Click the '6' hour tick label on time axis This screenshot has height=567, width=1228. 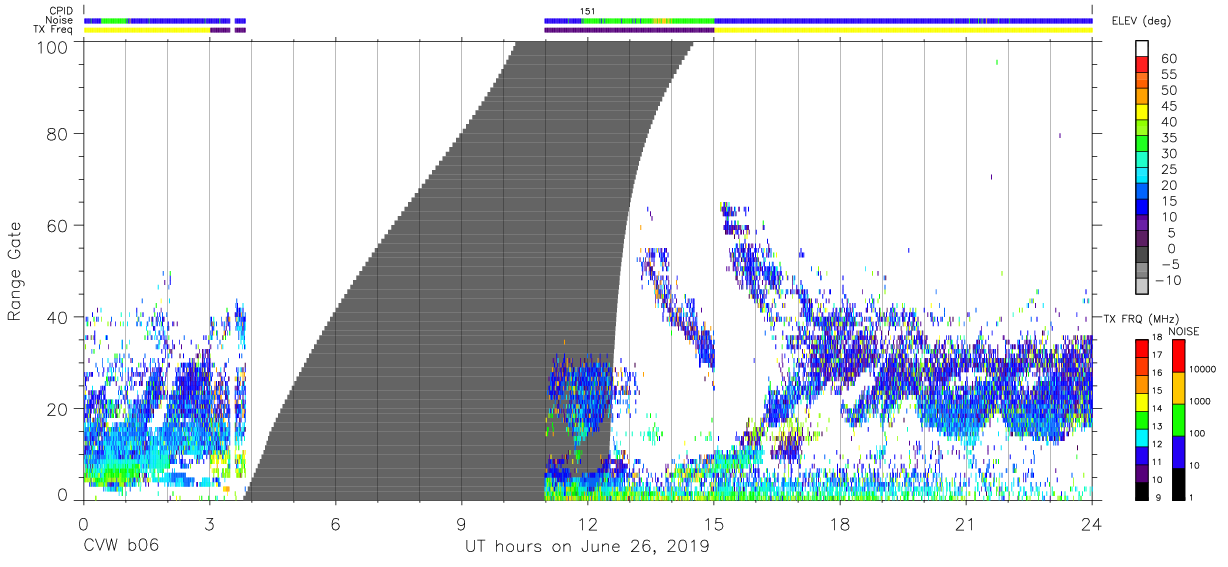335,525
